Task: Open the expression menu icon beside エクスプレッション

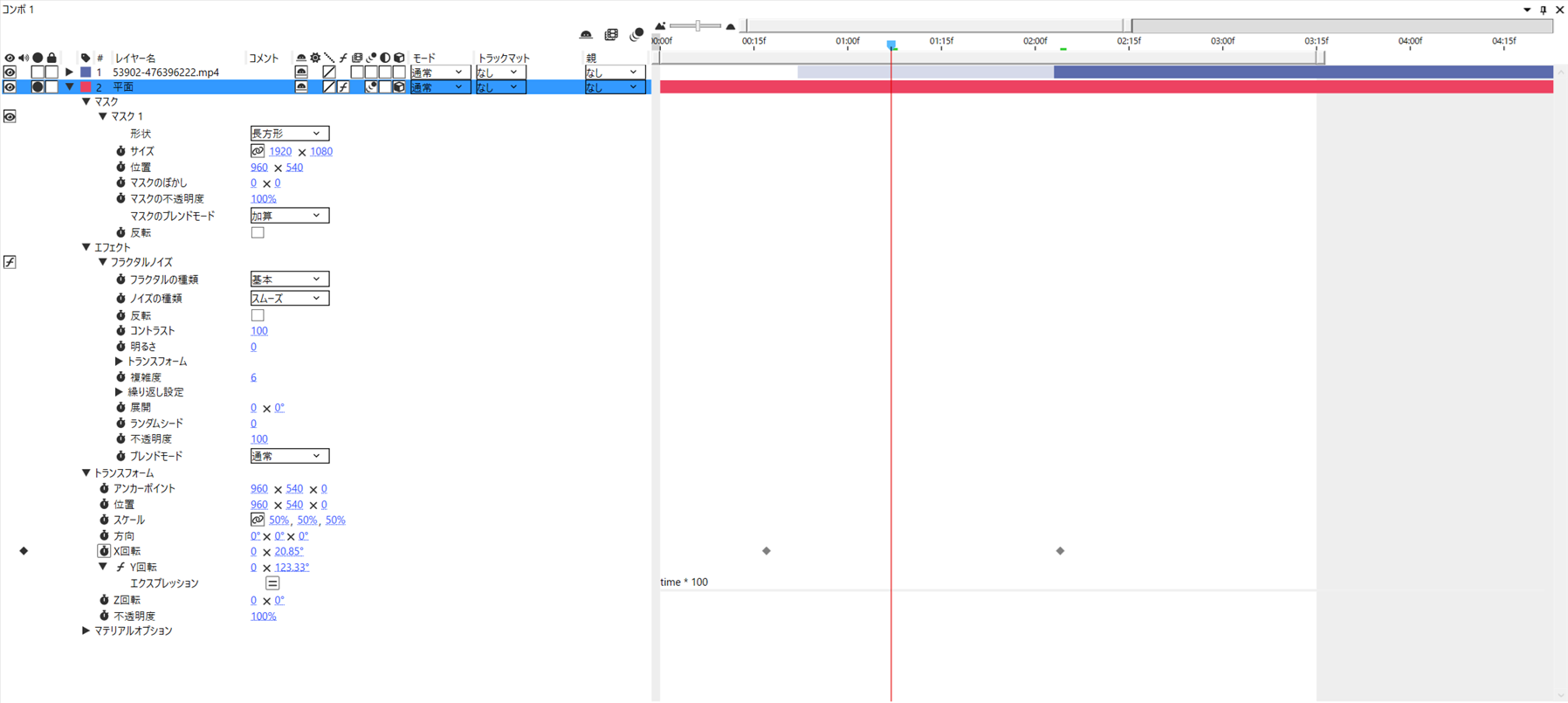Action: click(272, 583)
